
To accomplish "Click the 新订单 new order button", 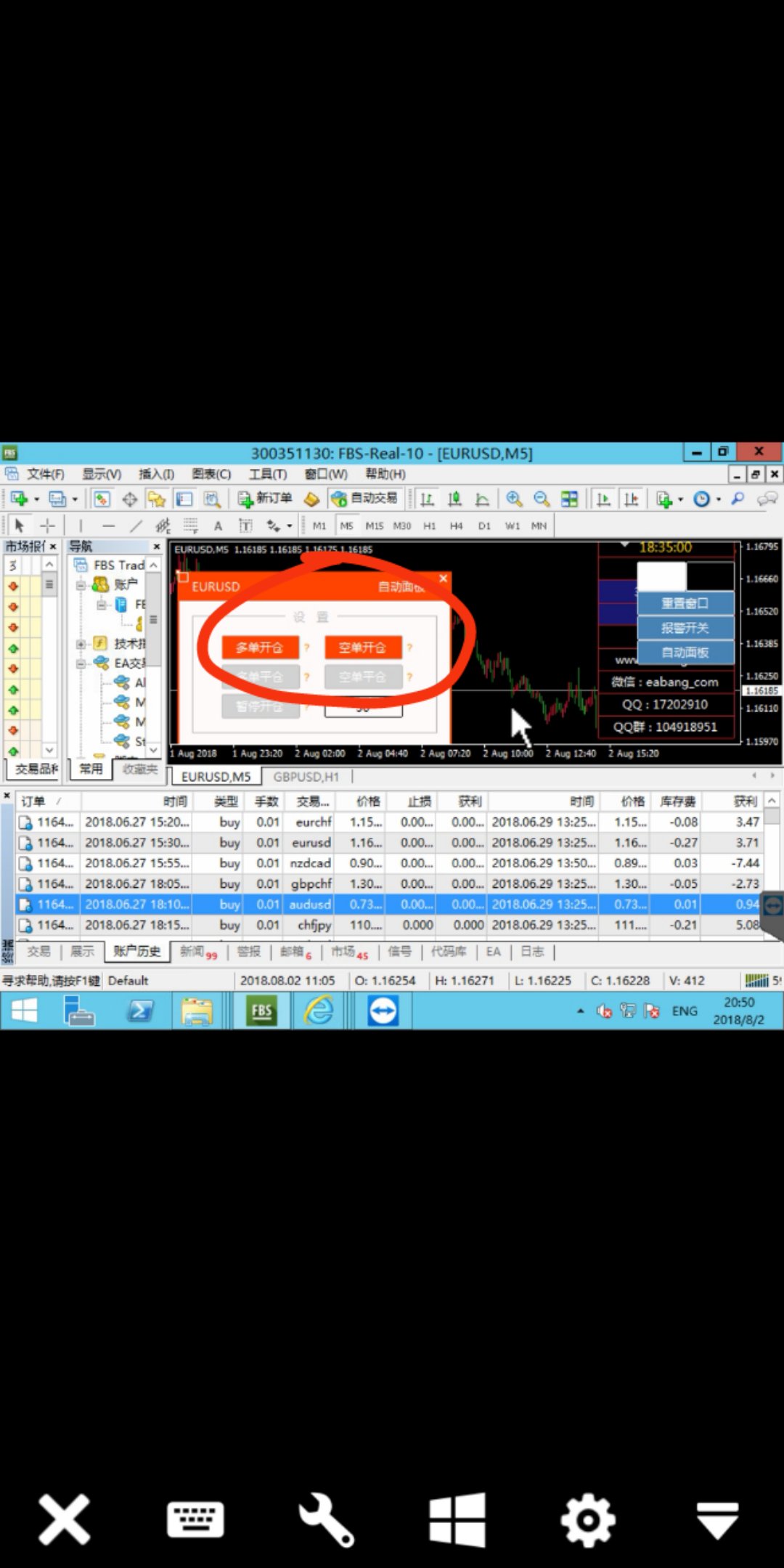I will point(266,499).
